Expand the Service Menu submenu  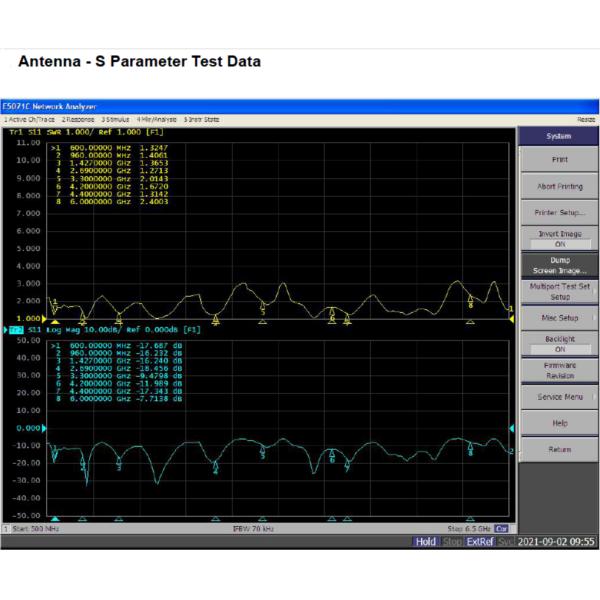tap(559, 397)
